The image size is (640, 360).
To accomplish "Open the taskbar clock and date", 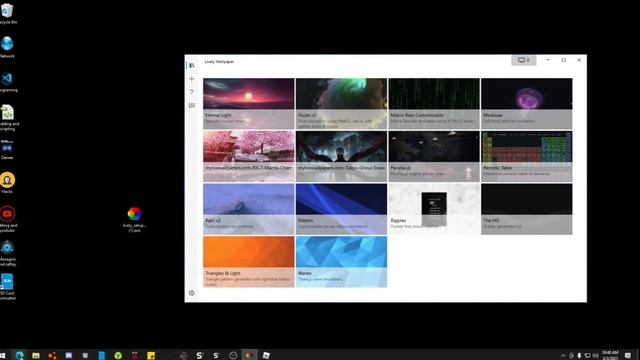I will coord(610,355).
